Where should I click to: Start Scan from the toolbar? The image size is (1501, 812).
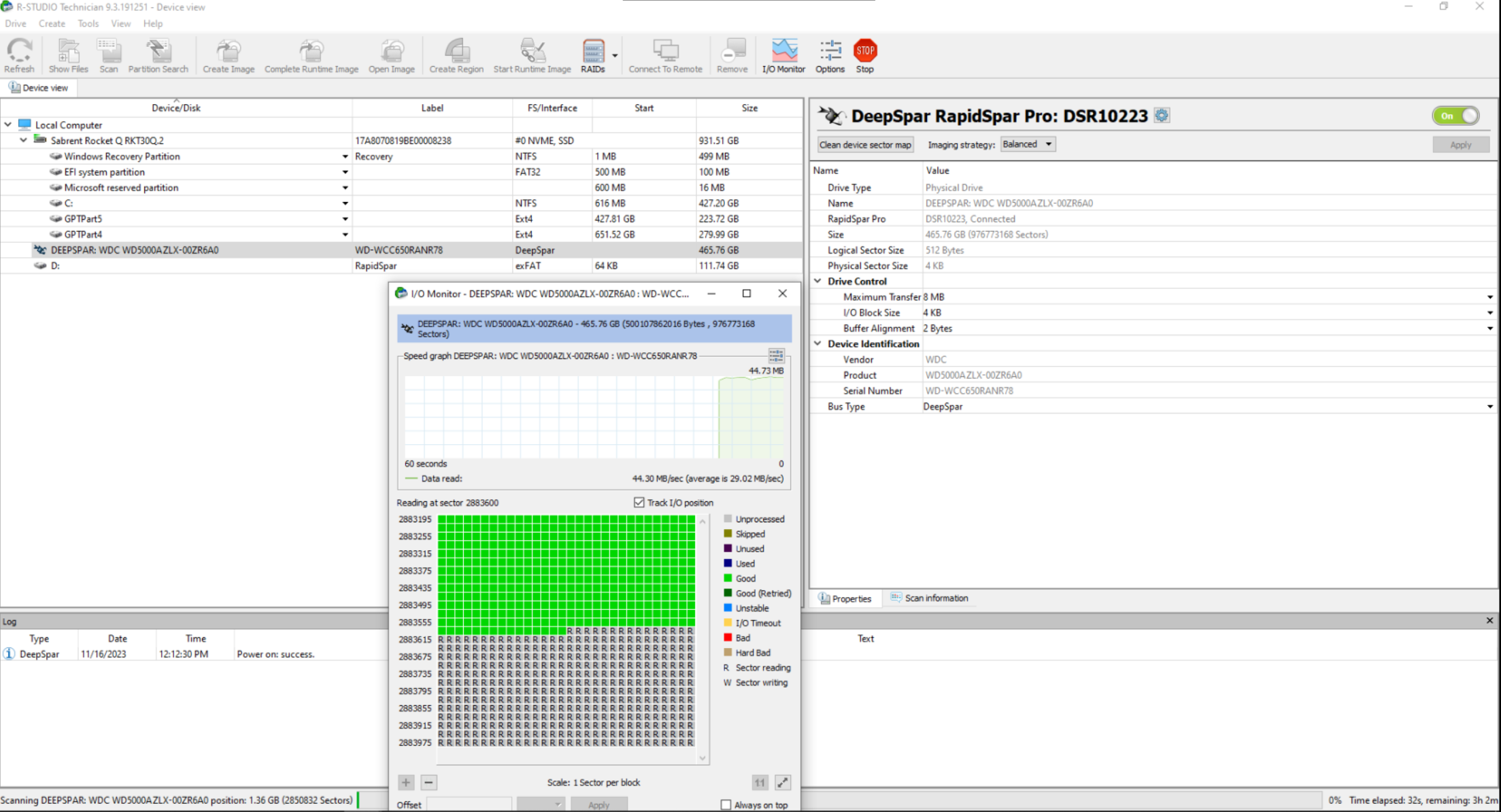pos(109,56)
